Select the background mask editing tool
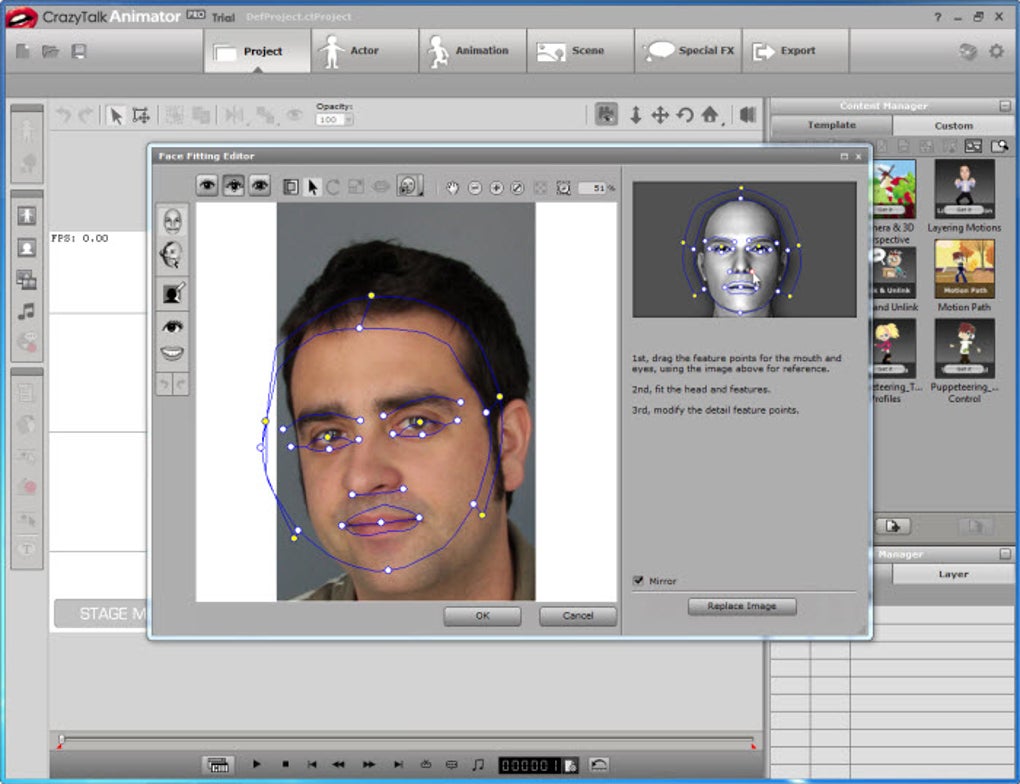The image size is (1020, 784). [172, 292]
